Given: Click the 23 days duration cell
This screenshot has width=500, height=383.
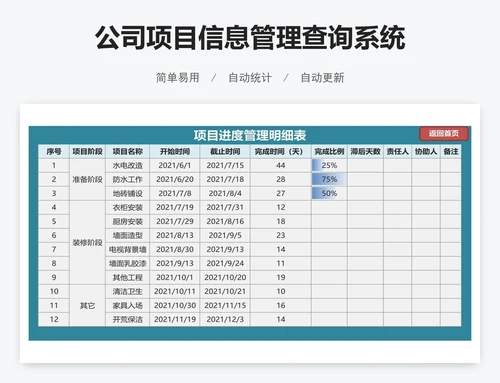Looking at the screenshot, I should [x=281, y=235].
